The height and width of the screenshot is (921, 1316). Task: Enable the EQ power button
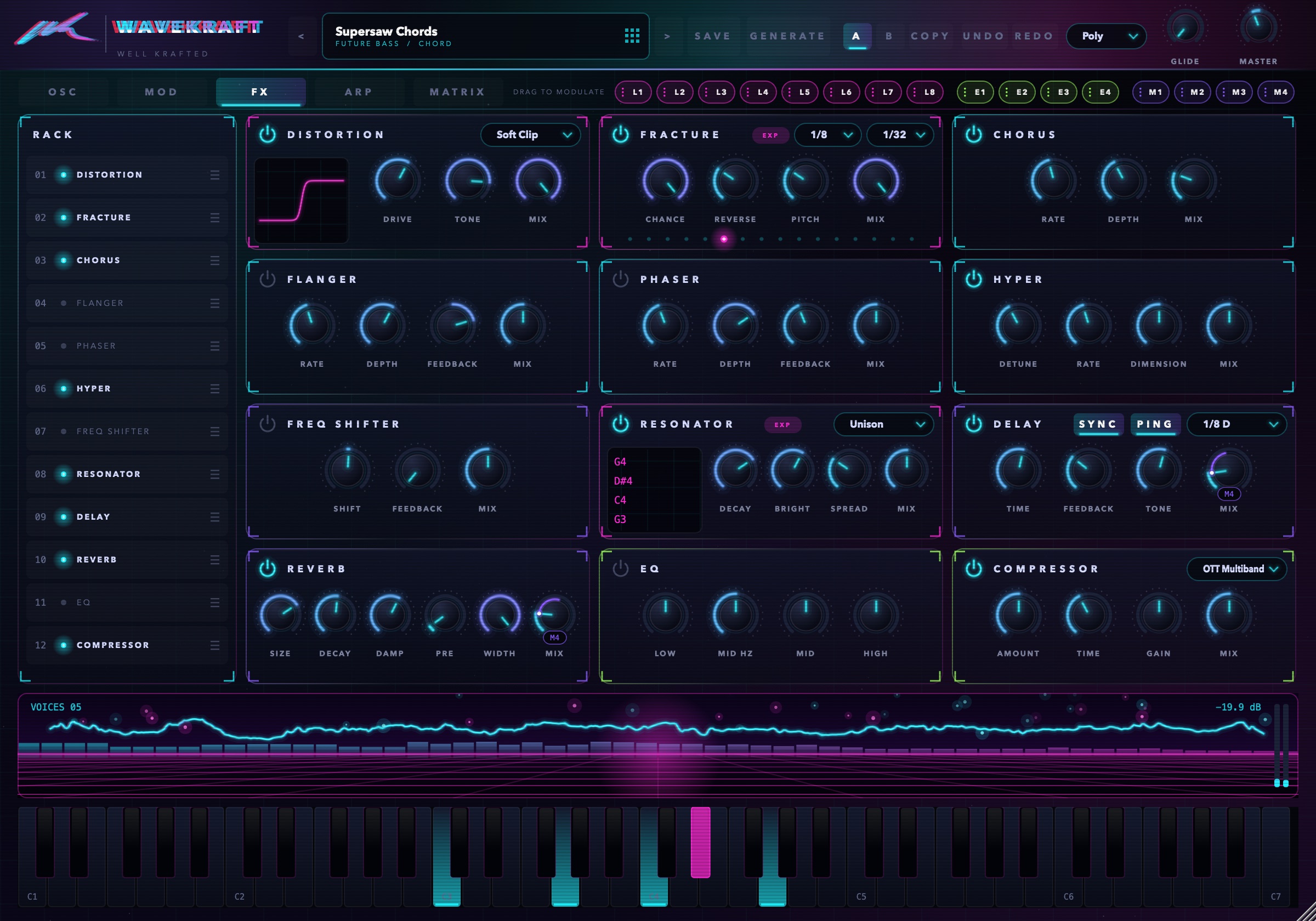coord(621,569)
